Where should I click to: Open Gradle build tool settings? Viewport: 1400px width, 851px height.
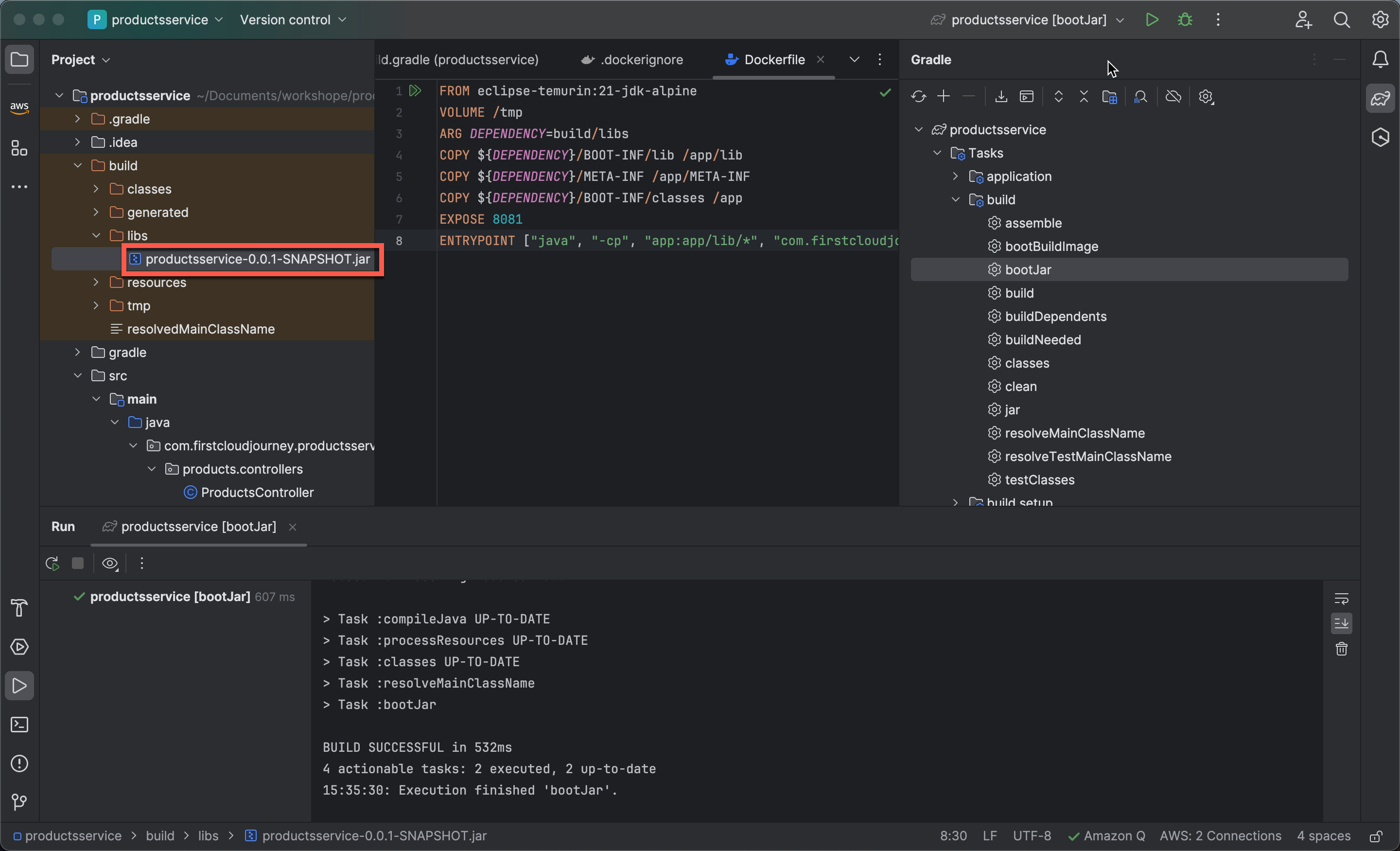pyautogui.click(x=1206, y=97)
